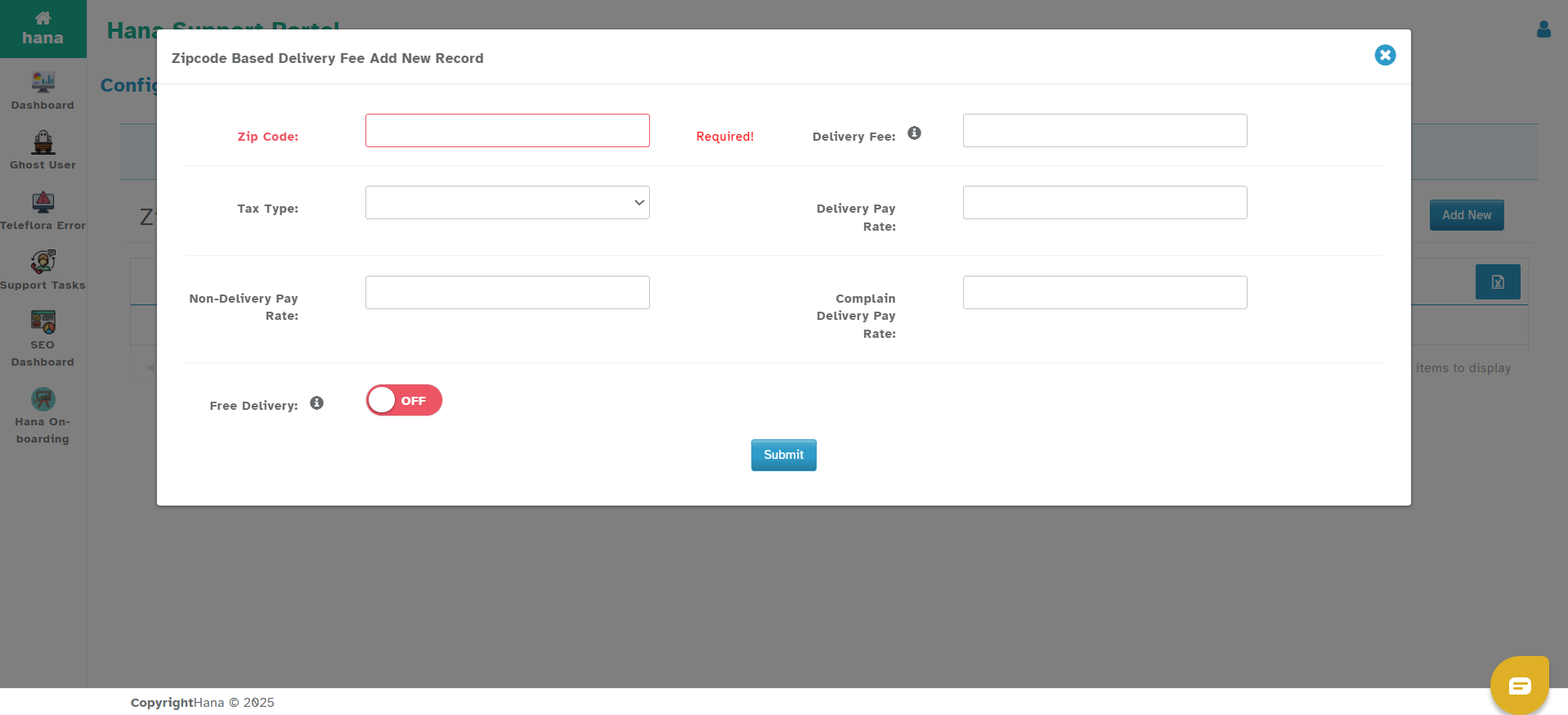The height and width of the screenshot is (715, 1568).
Task: Focus the Complain Delivery Pay Rate field
Action: click(x=1105, y=292)
